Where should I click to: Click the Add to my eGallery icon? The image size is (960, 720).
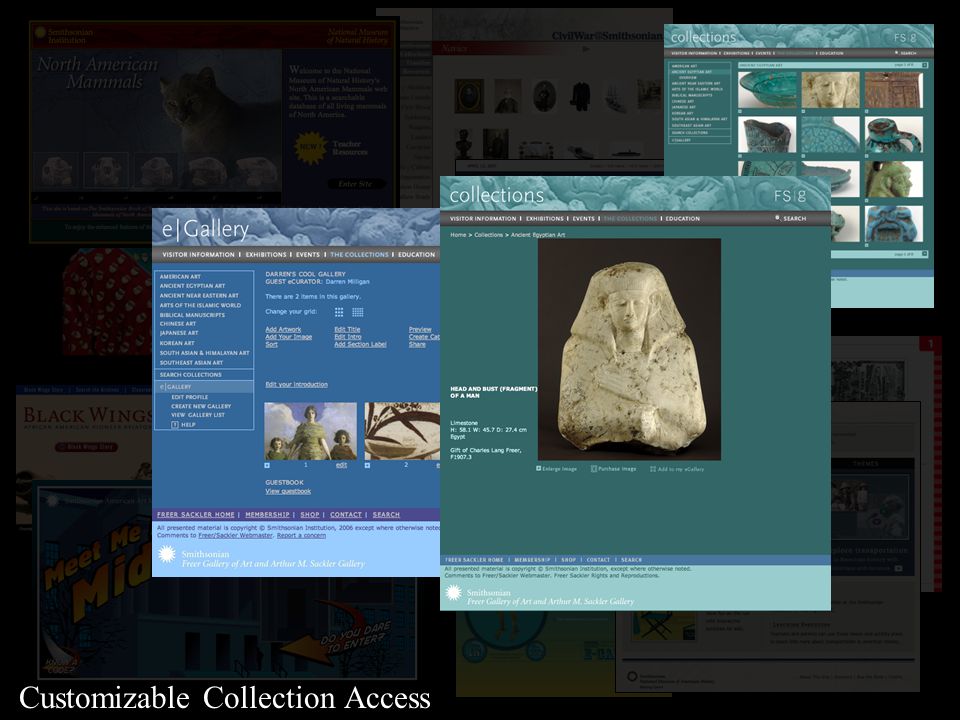pos(653,469)
